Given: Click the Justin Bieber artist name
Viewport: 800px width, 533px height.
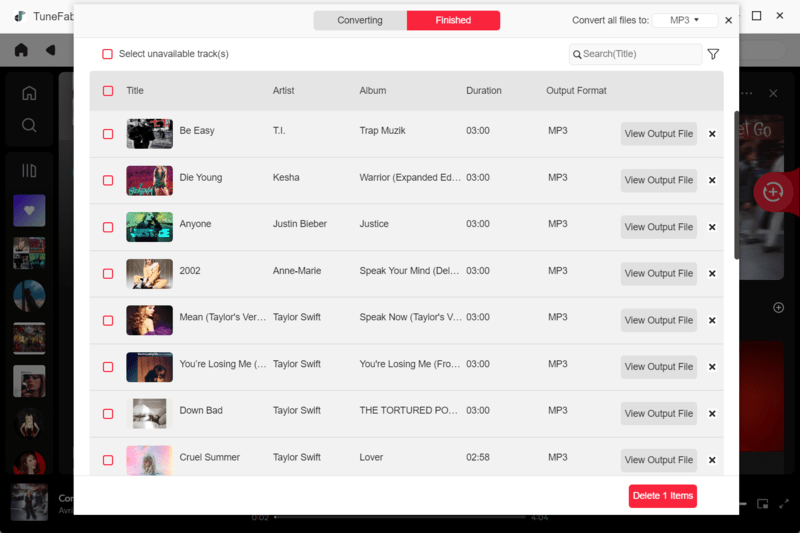Looking at the screenshot, I should click(x=299, y=224).
